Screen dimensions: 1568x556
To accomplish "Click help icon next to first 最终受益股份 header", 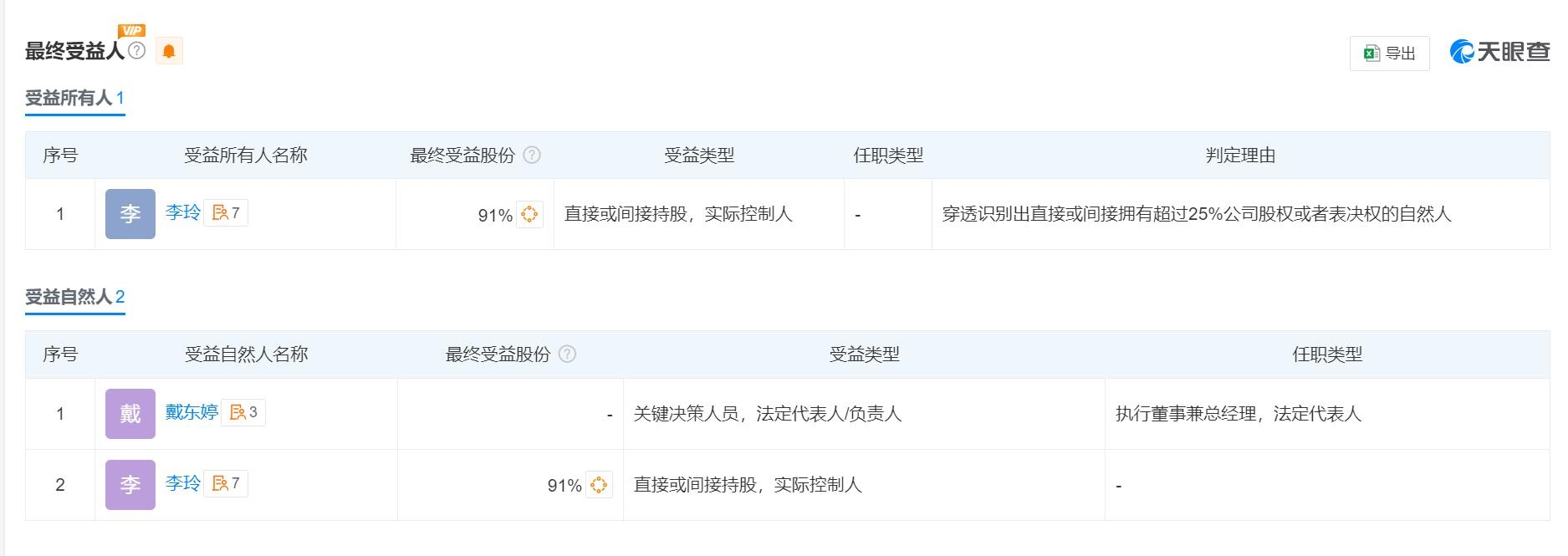I will (532, 155).
